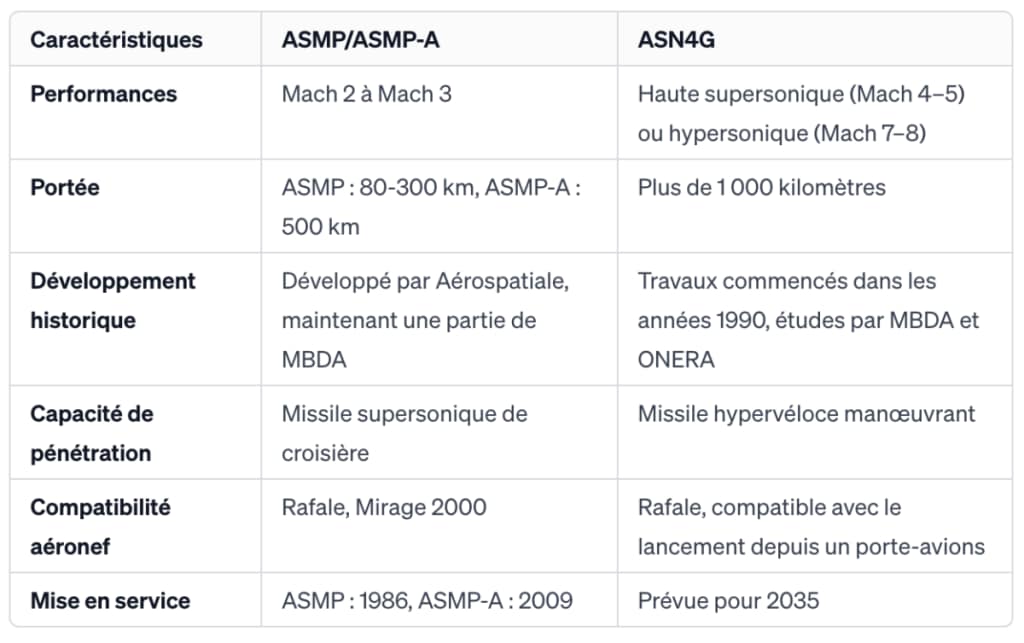
Task: Select the 'Mise en service' row label
Action: tap(110, 600)
